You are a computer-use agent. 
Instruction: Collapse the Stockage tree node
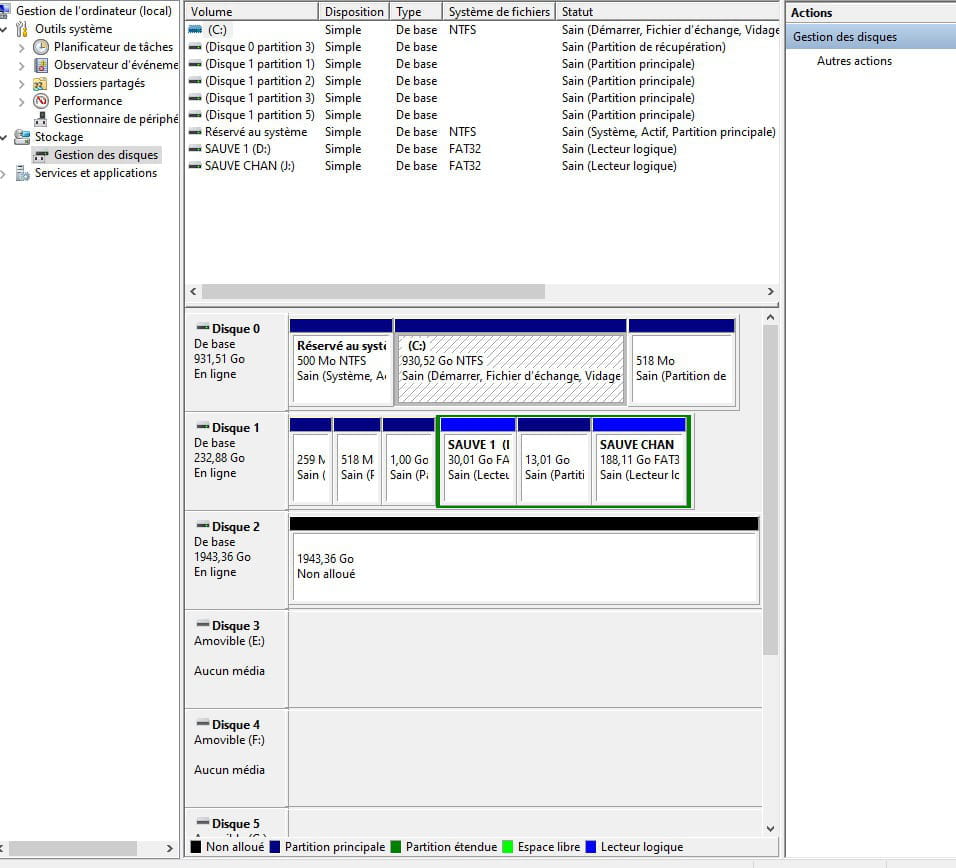point(5,137)
